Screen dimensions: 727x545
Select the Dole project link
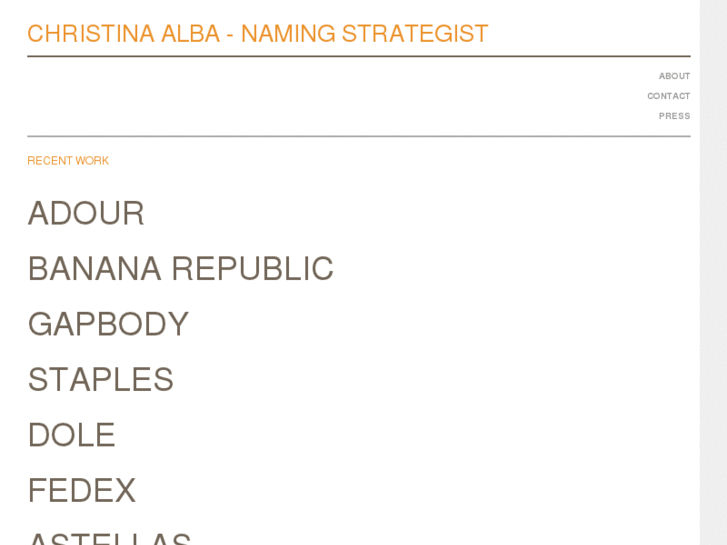click(x=71, y=435)
